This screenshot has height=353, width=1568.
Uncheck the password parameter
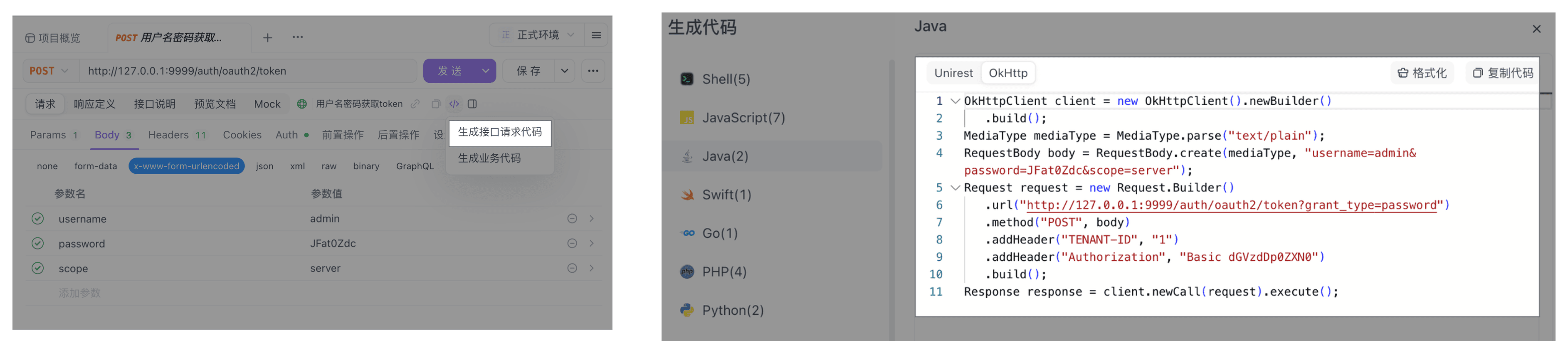[38, 244]
